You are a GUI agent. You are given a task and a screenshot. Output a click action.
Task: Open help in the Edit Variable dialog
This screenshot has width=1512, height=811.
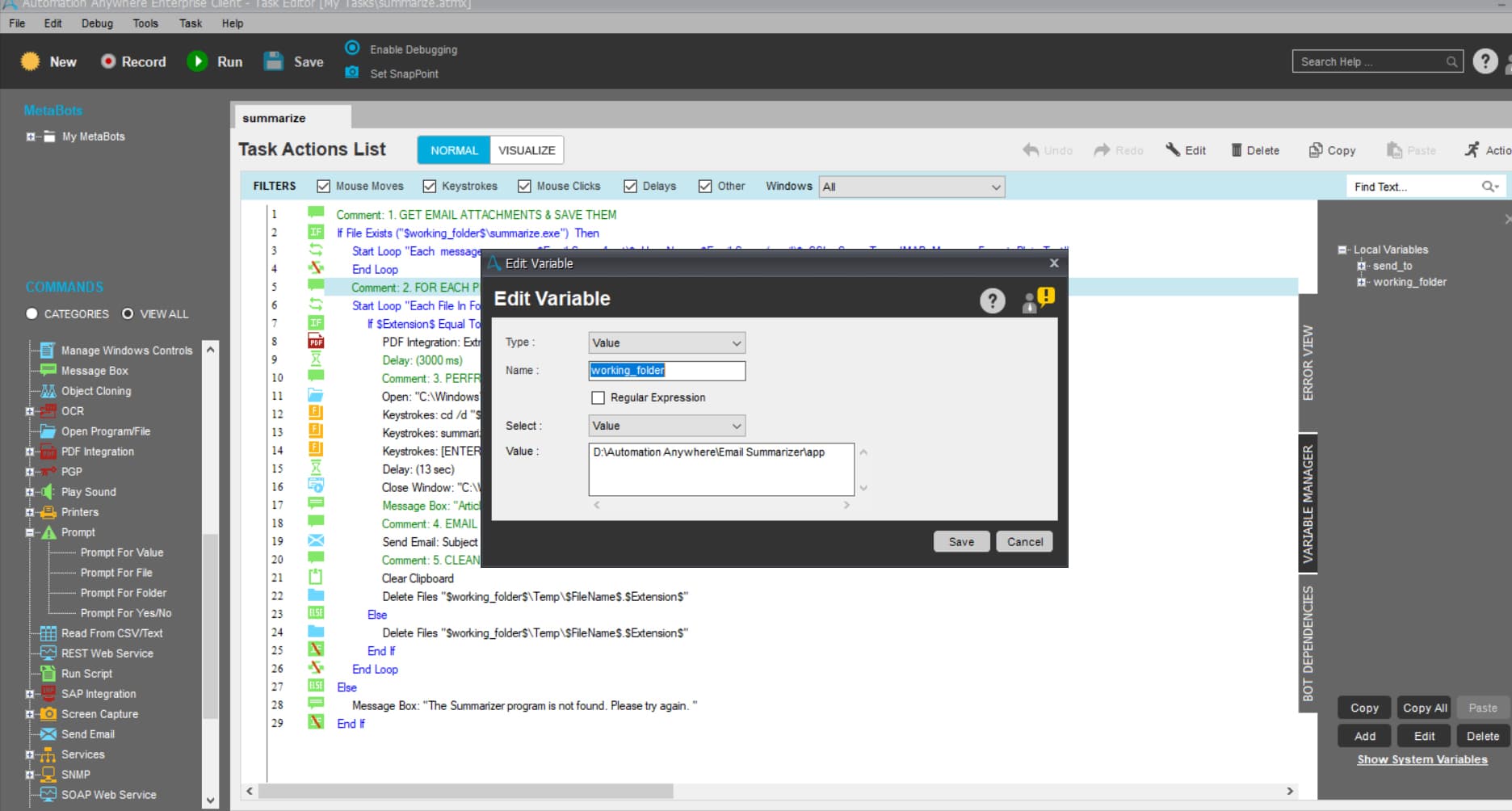coord(993,300)
